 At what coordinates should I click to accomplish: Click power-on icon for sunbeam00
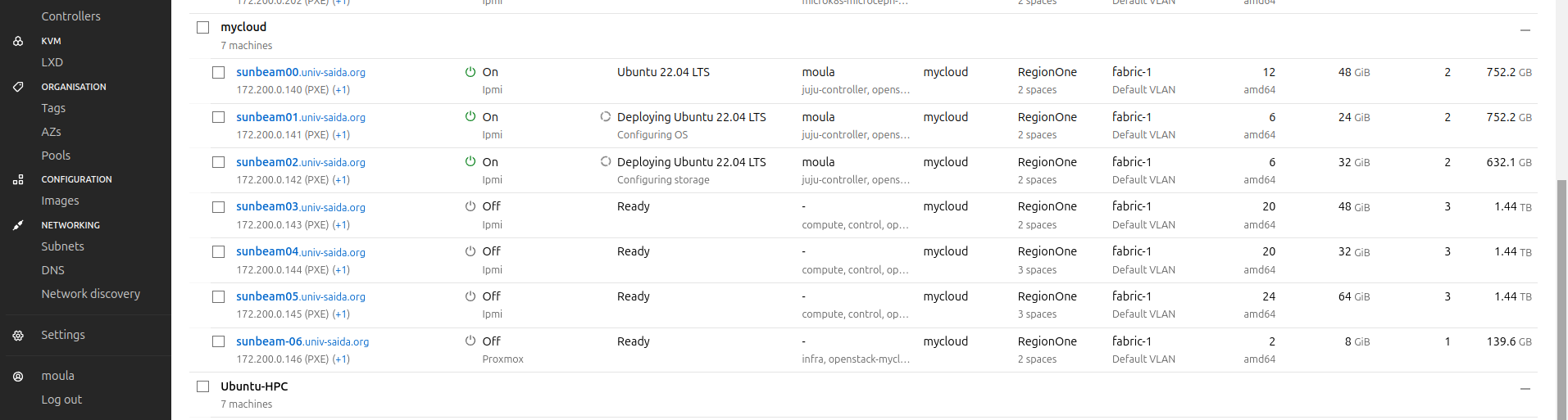pyautogui.click(x=470, y=72)
